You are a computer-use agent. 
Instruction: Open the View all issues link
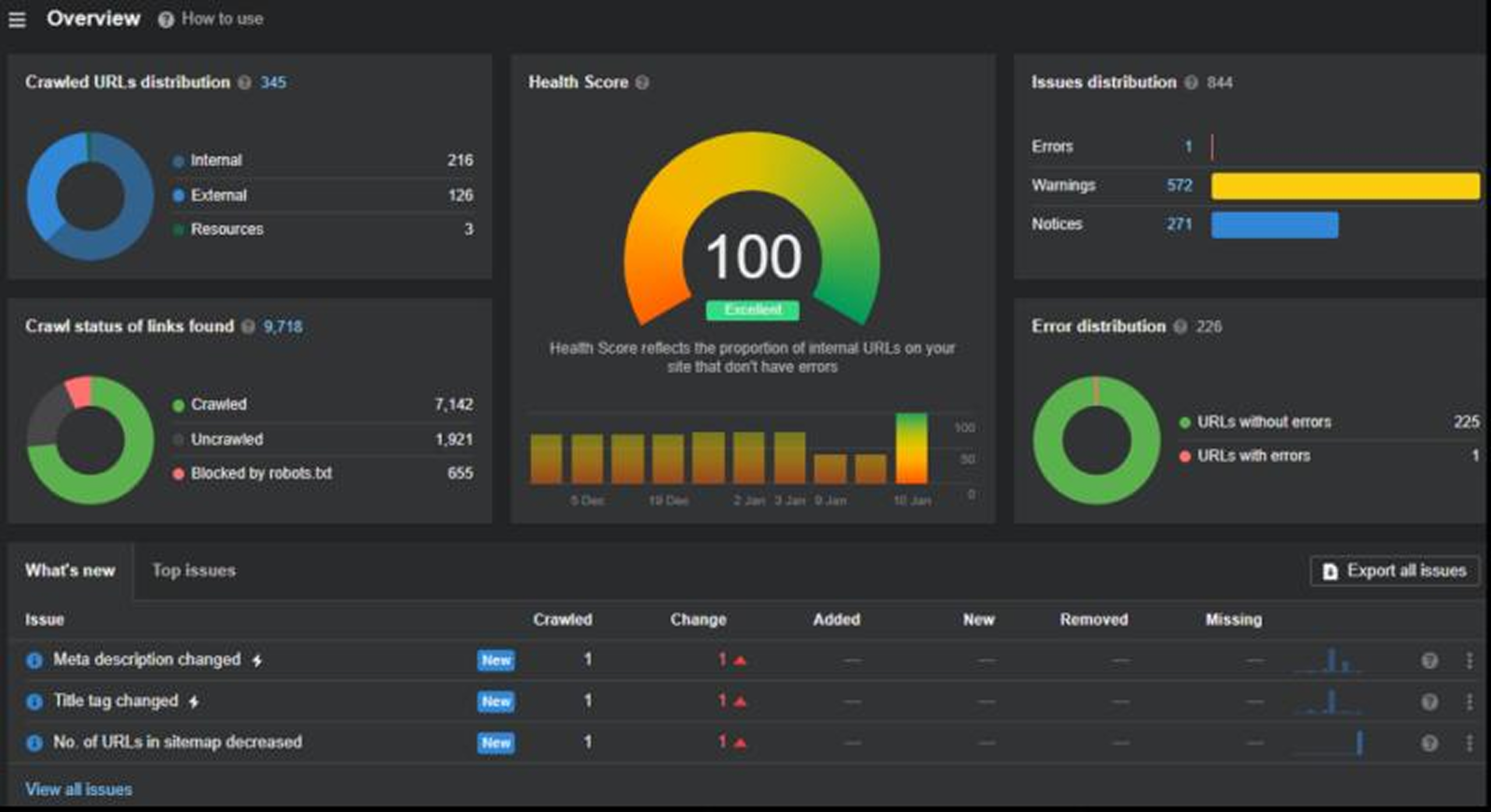point(79,790)
